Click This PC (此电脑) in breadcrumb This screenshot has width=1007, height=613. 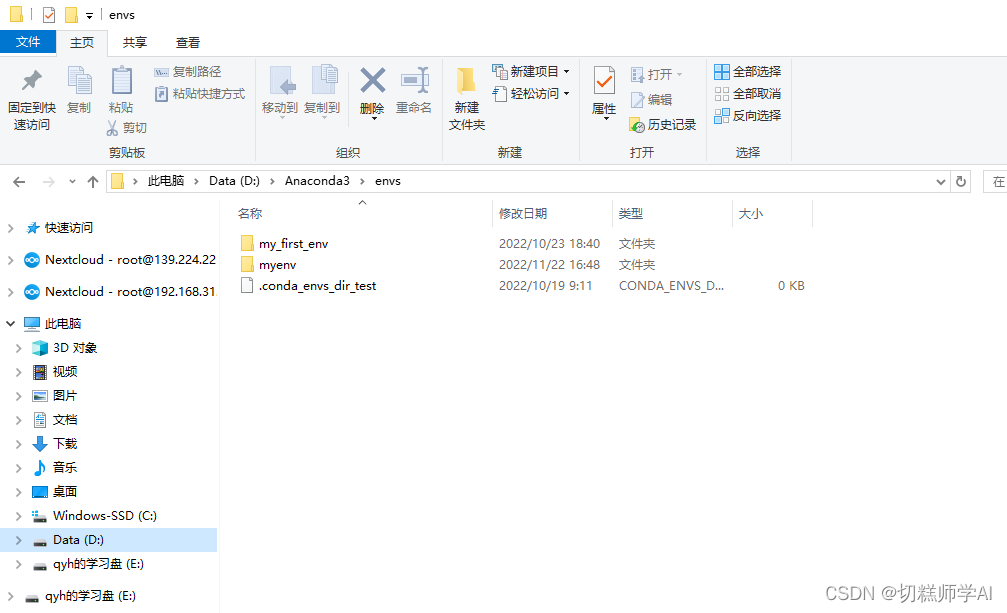pos(166,181)
